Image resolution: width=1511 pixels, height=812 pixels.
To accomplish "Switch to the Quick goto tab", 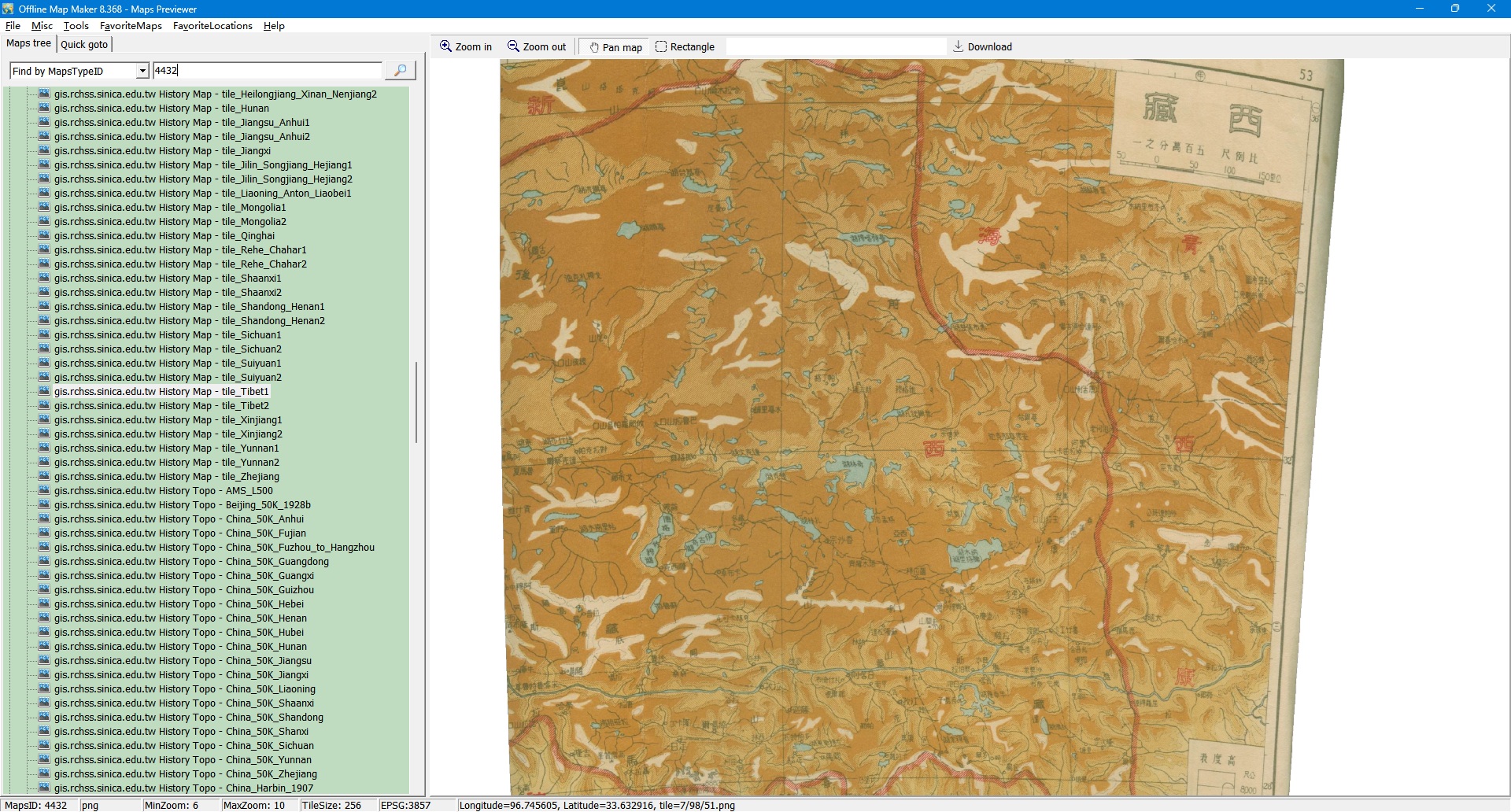I will (84, 45).
